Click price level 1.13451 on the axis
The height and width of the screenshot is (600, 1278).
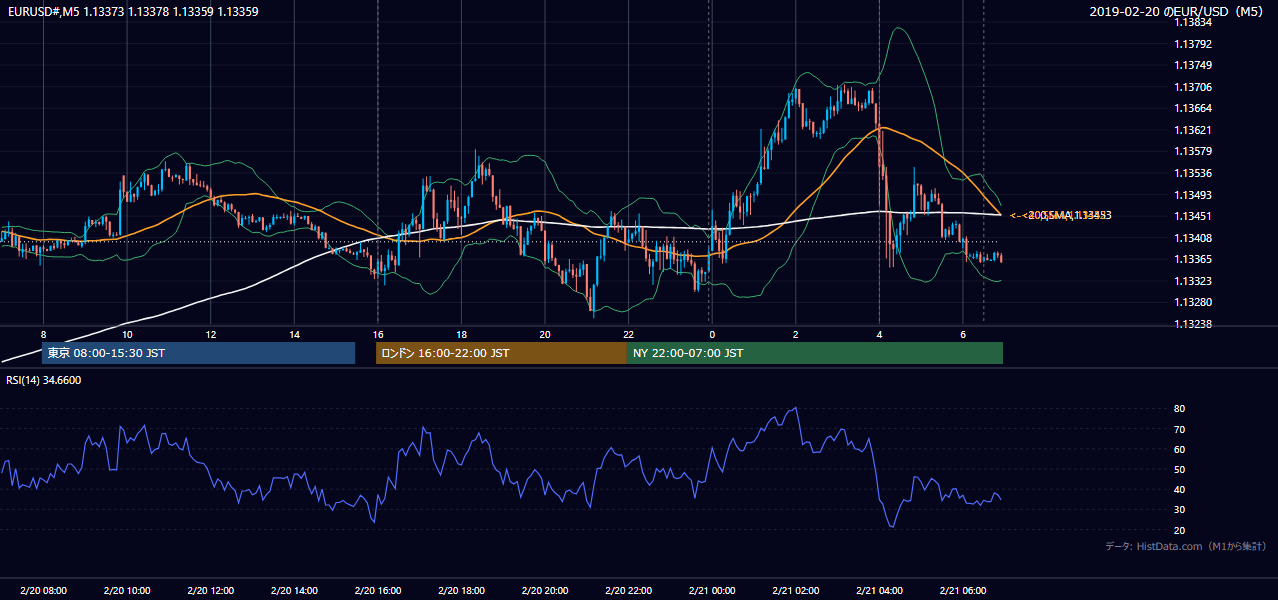pyautogui.click(x=1193, y=216)
